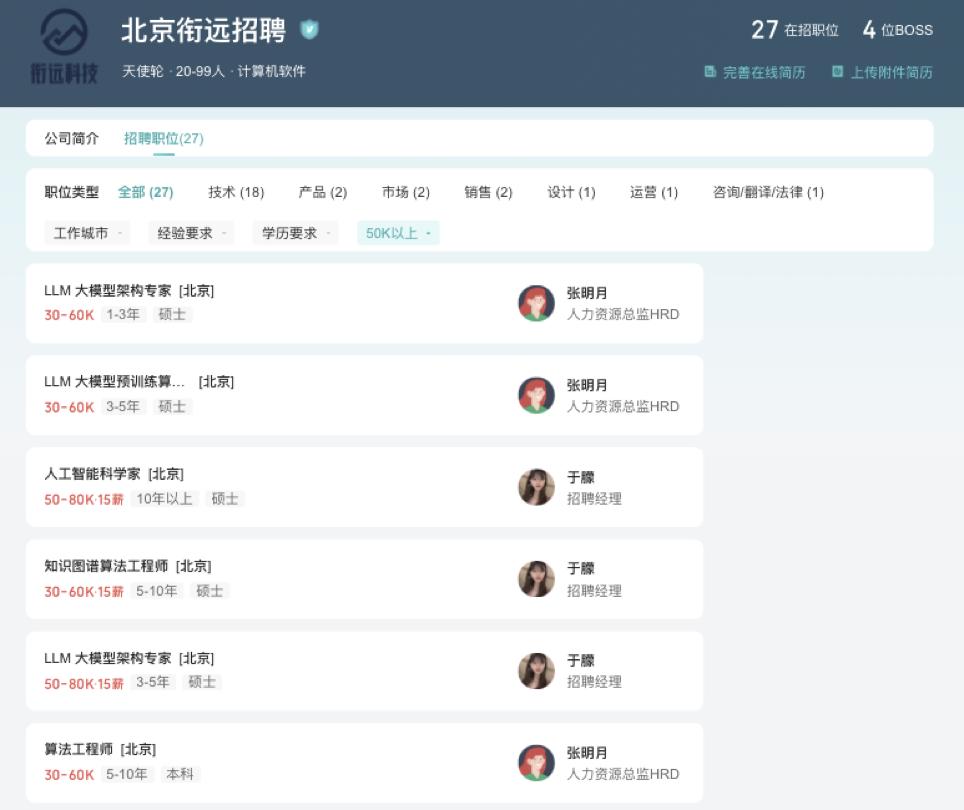
Task: Filter jobs by 产品 (2) category
Action: pos(322,192)
